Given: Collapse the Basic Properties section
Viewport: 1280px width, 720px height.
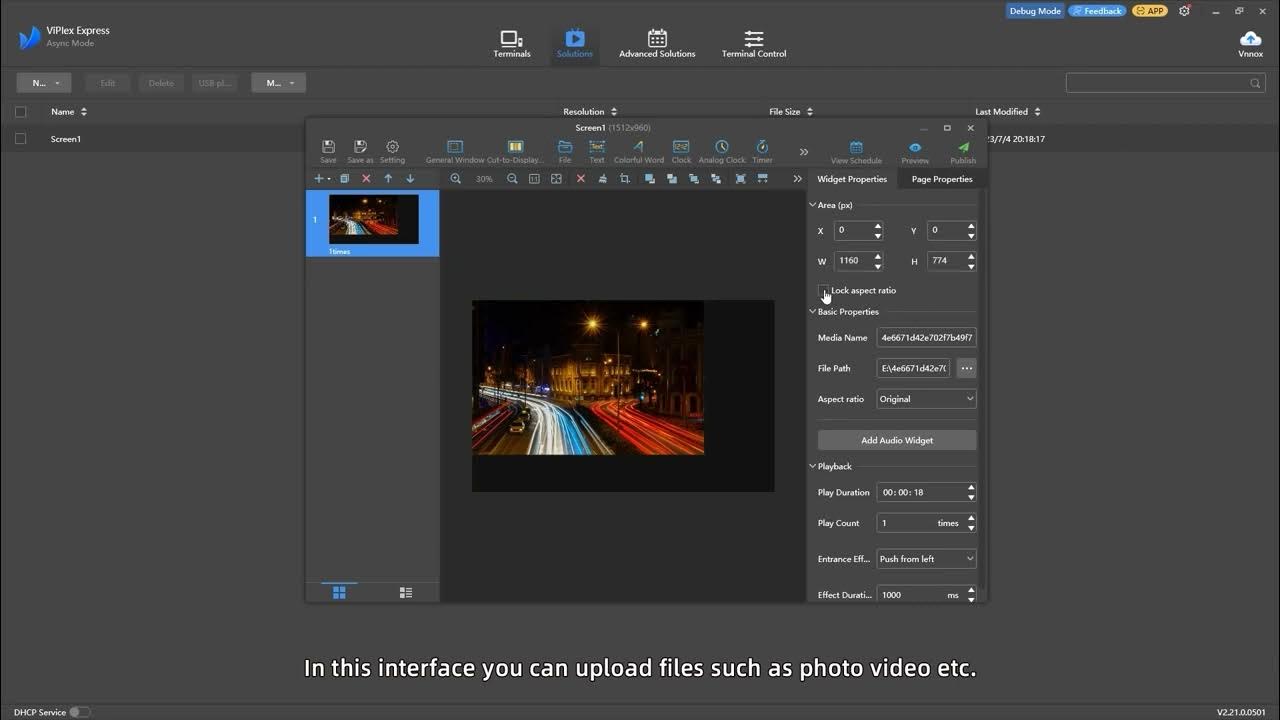Looking at the screenshot, I should coord(813,312).
